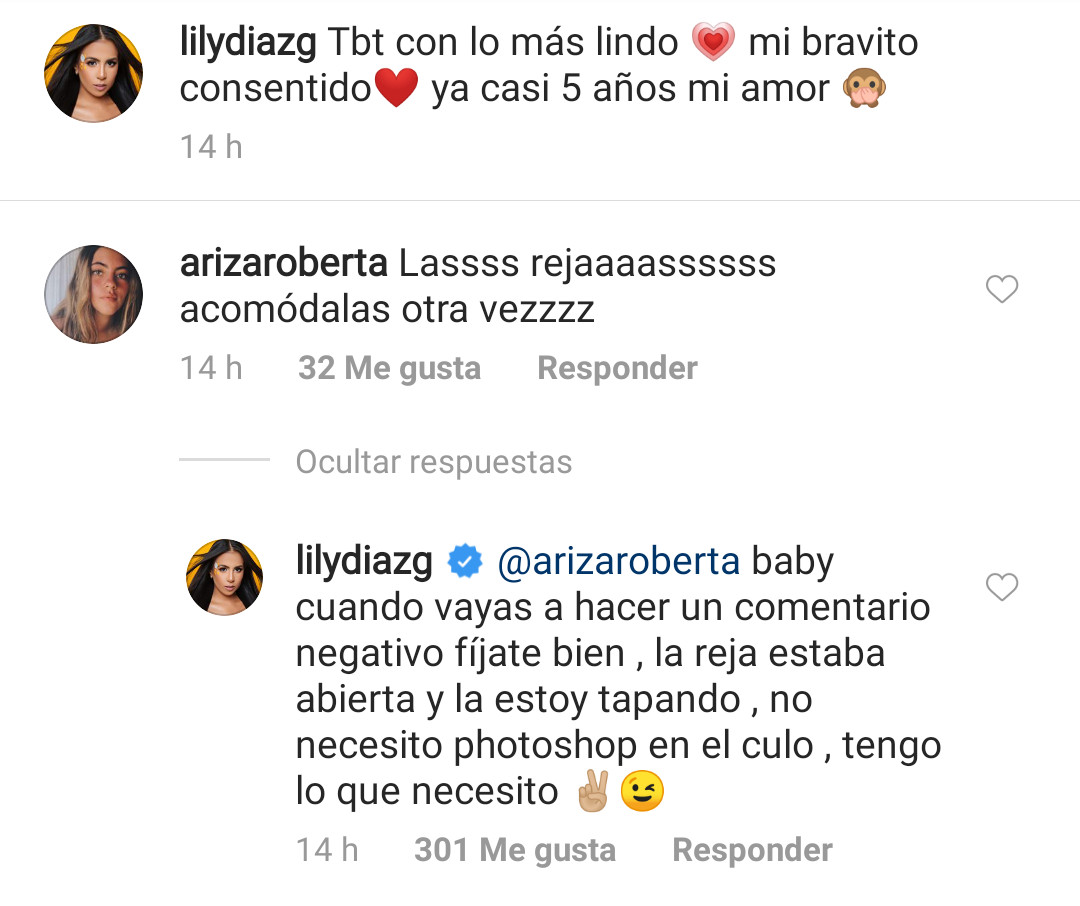Open the arizaroberta username on the comment
The height and width of the screenshot is (906, 1080).
pyautogui.click(x=283, y=263)
